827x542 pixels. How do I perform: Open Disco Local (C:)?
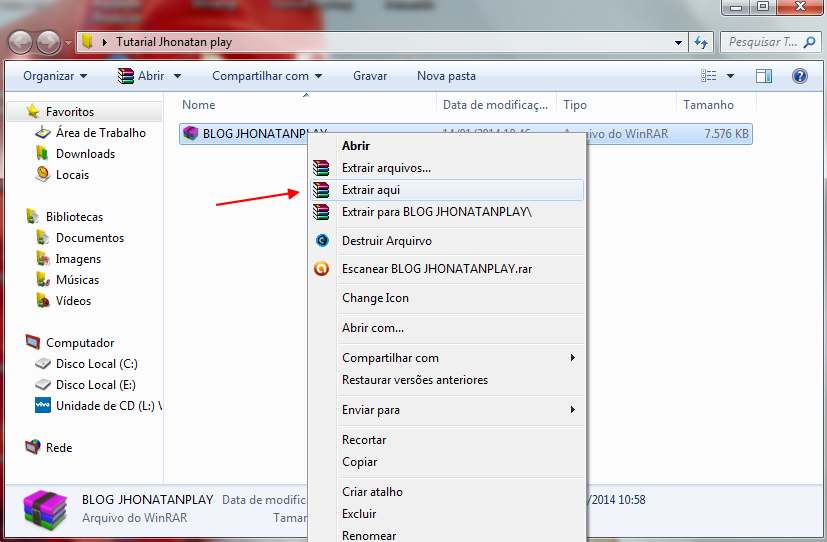[x=97, y=364]
